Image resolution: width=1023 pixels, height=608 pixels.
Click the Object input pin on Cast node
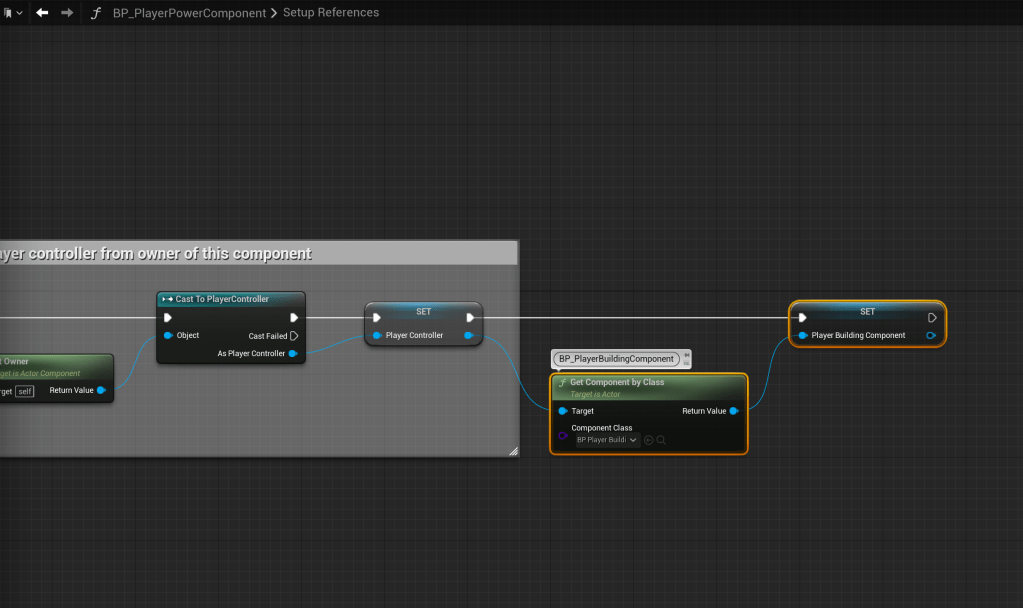(168, 336)
